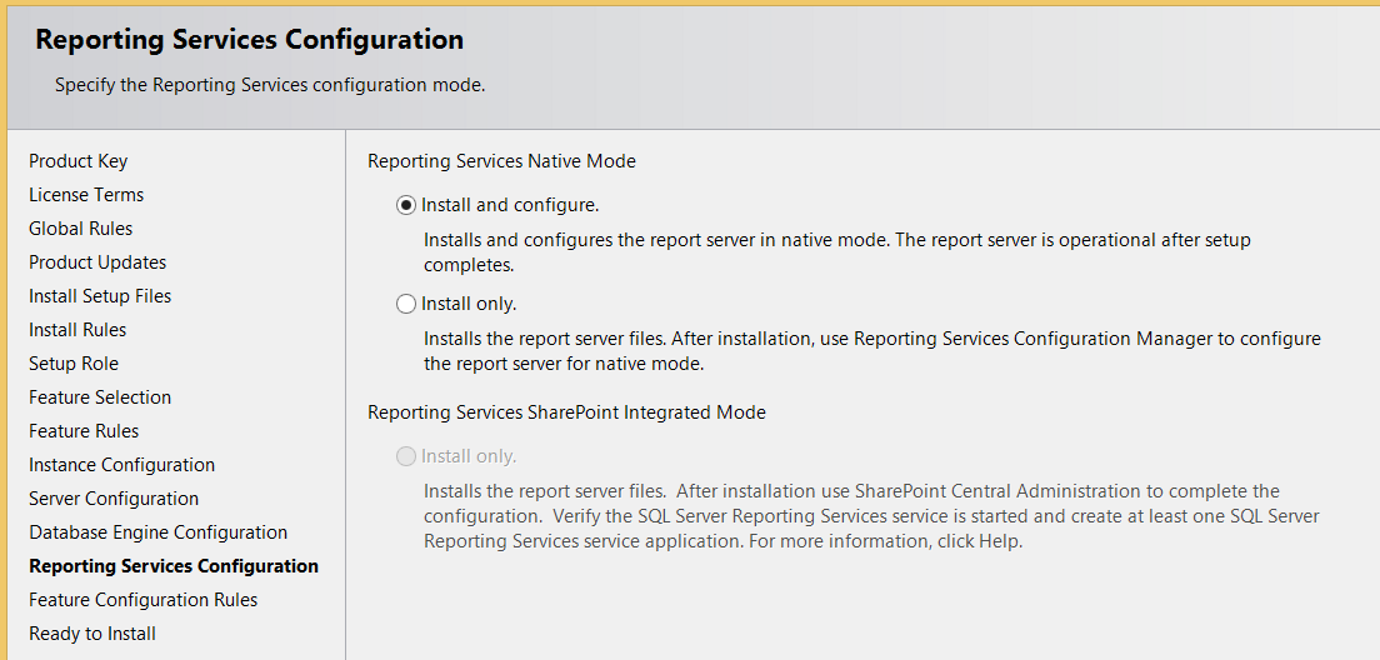Open the Product Updates step
This screenshot has width=1380, height=660.
pyautogui.click(x=98, y=262)
